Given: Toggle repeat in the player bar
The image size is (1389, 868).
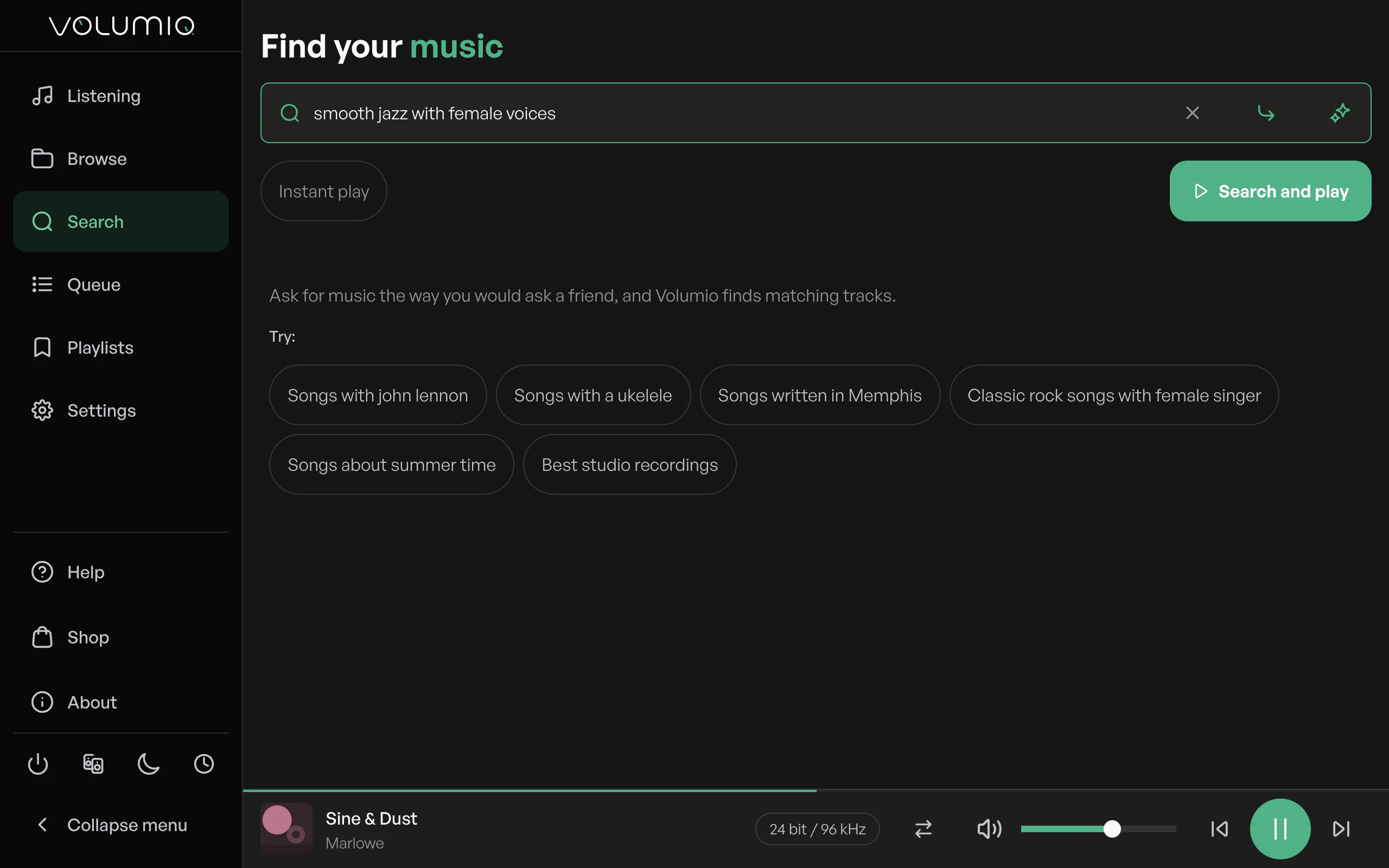Looking at the screenshot, I should [923, 829].
